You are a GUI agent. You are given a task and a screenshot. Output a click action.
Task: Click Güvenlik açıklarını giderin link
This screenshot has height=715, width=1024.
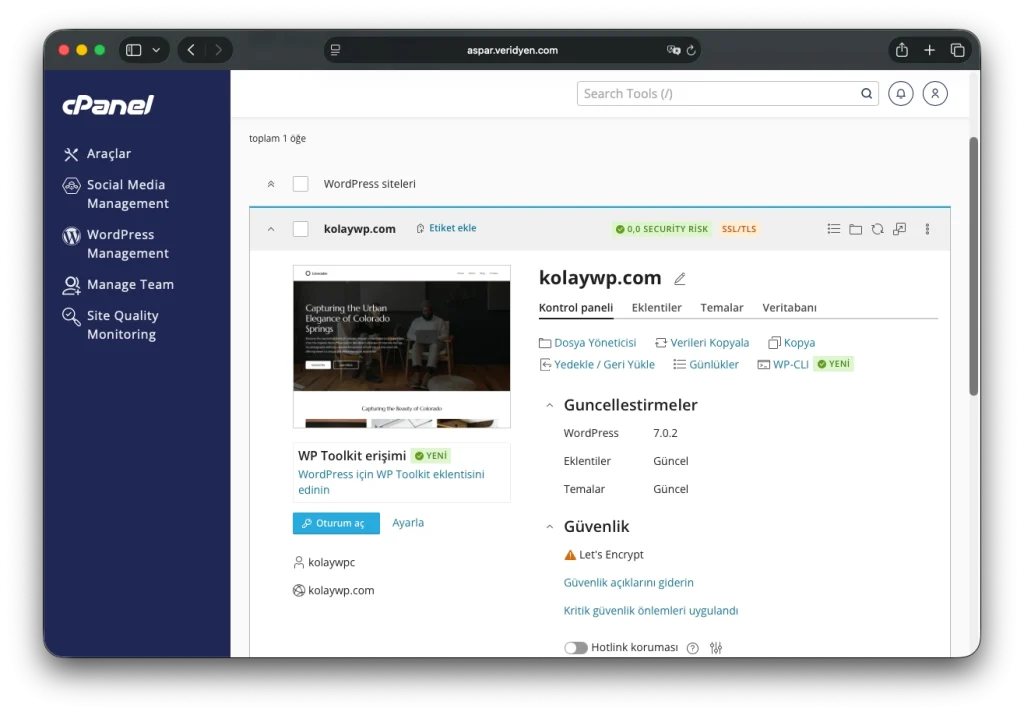(628, 582)
